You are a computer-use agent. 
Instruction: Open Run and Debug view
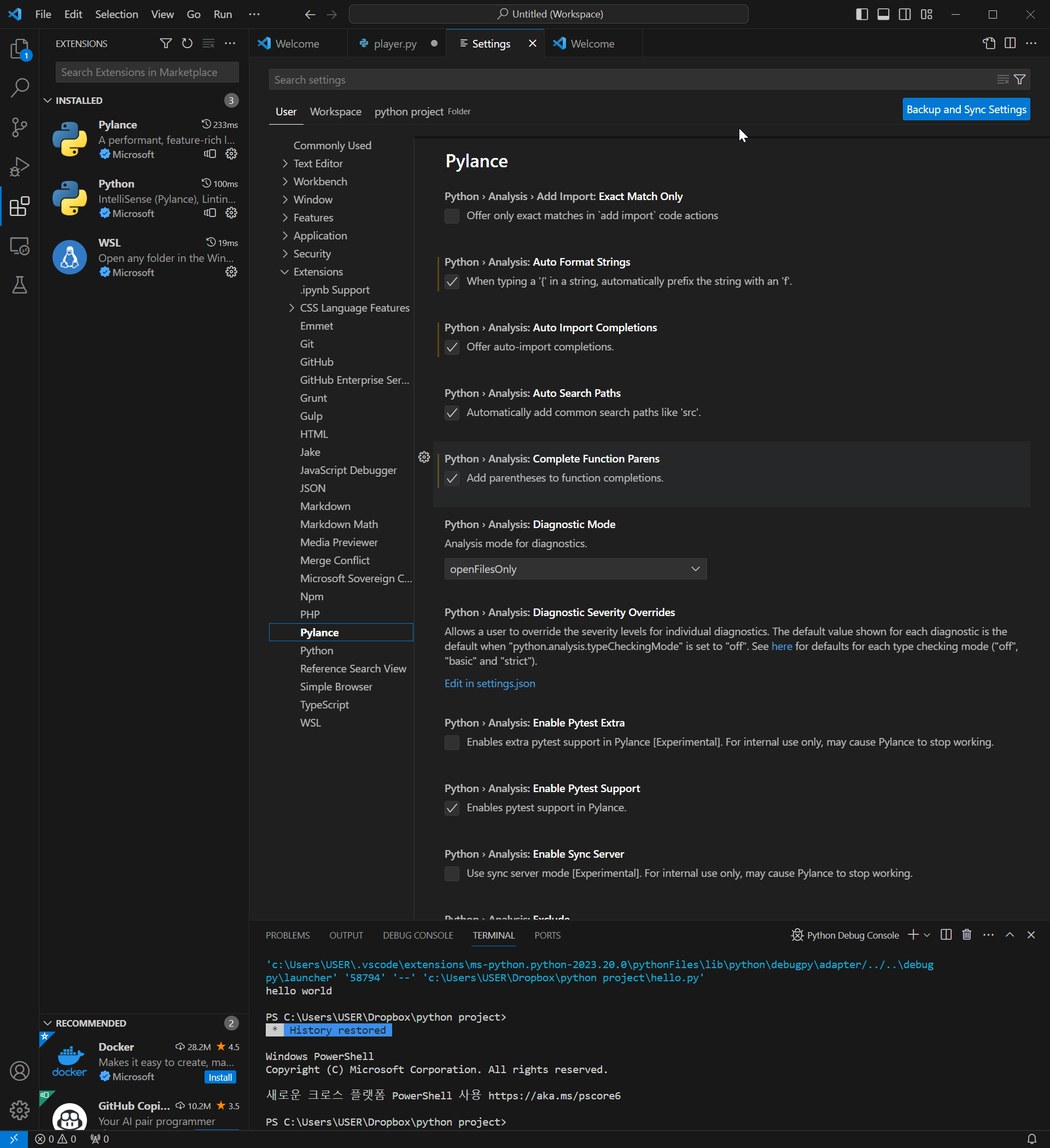[x=20, y=166]
